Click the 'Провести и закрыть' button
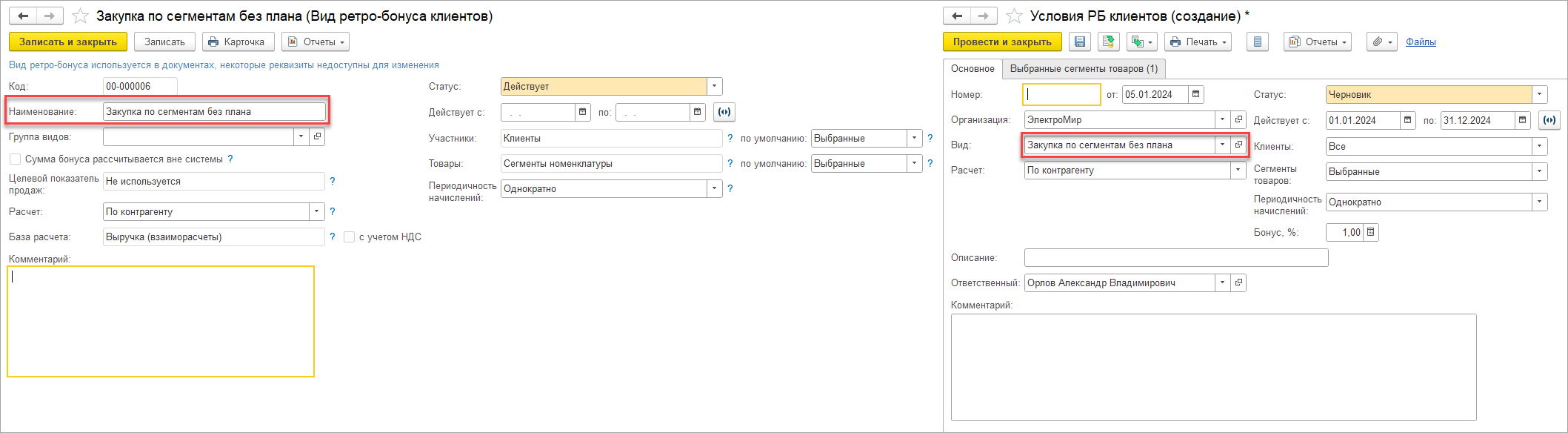The image size is (1568, 433). (1002, 42)
